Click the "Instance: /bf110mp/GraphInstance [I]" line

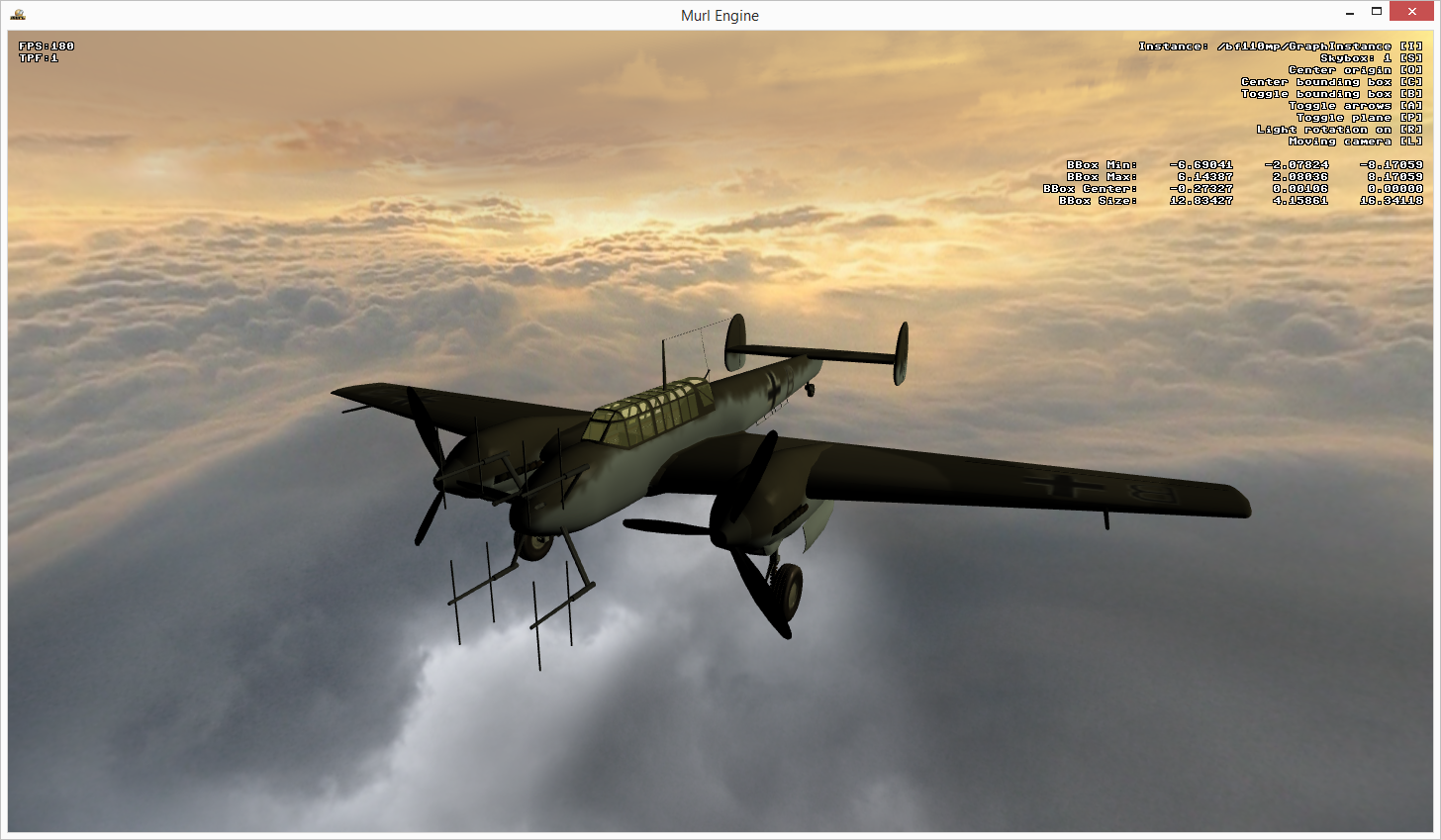pos(1281,47)
